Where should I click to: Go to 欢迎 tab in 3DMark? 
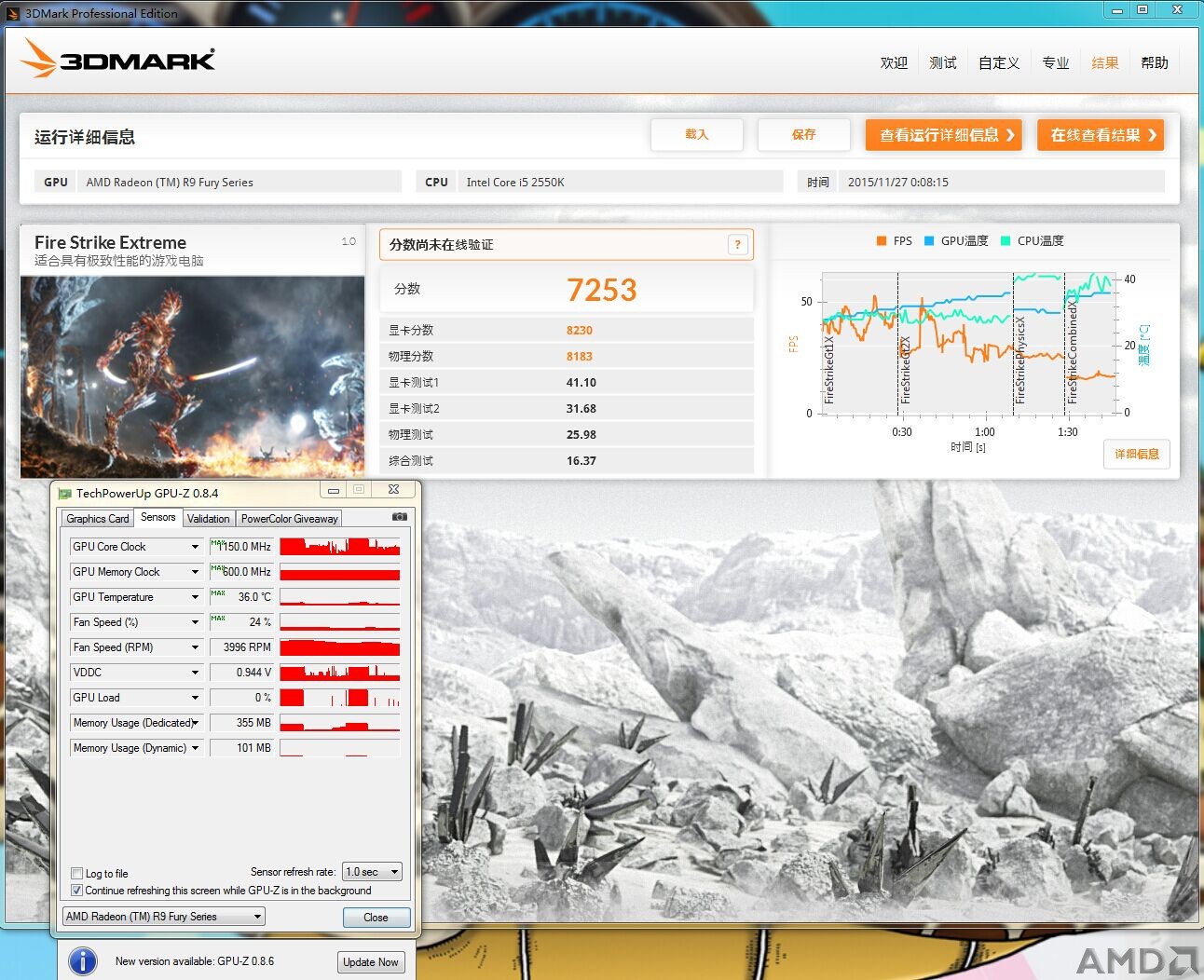894,62
